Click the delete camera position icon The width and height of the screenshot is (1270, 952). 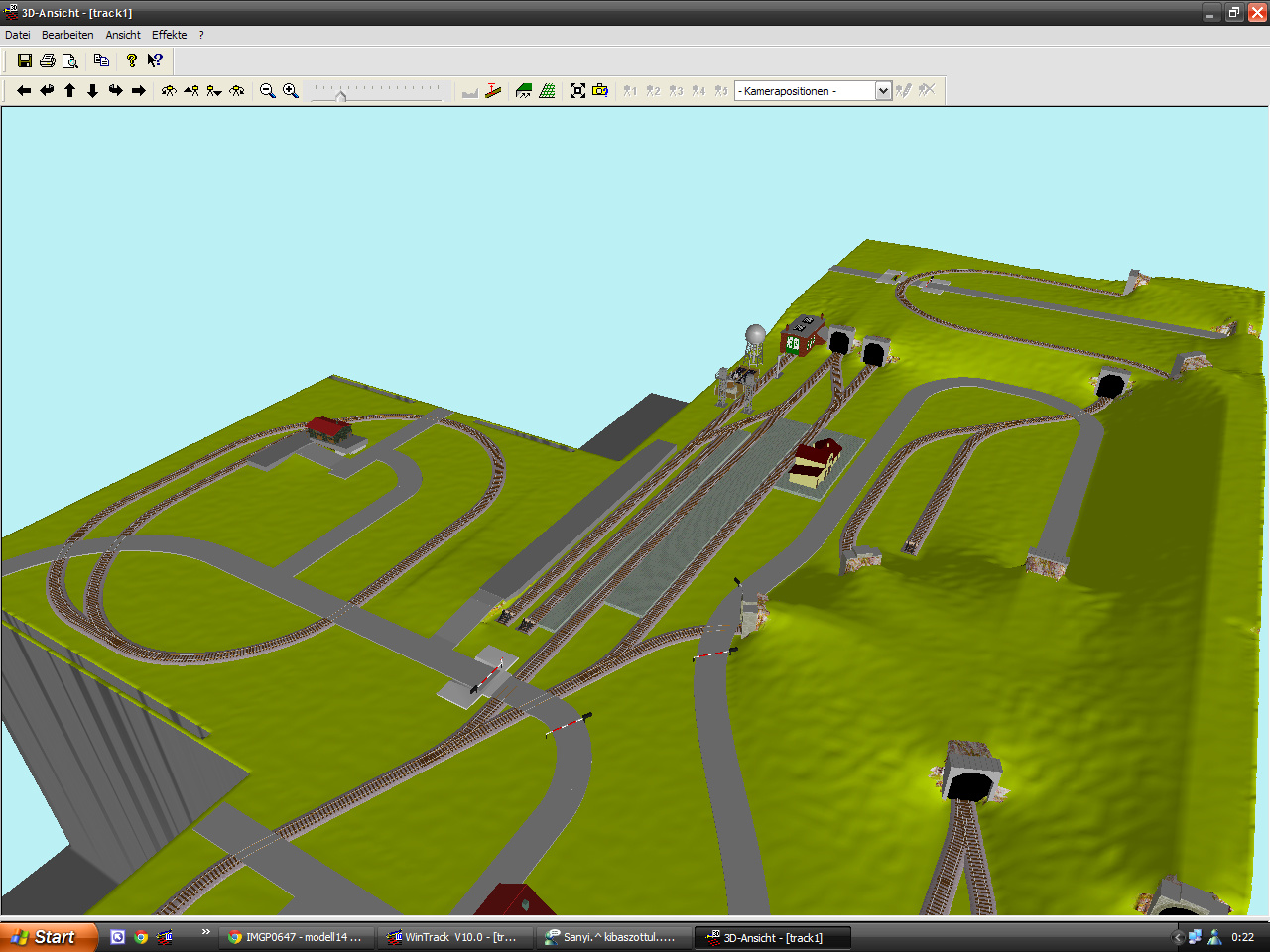click(x=927, y=90)
